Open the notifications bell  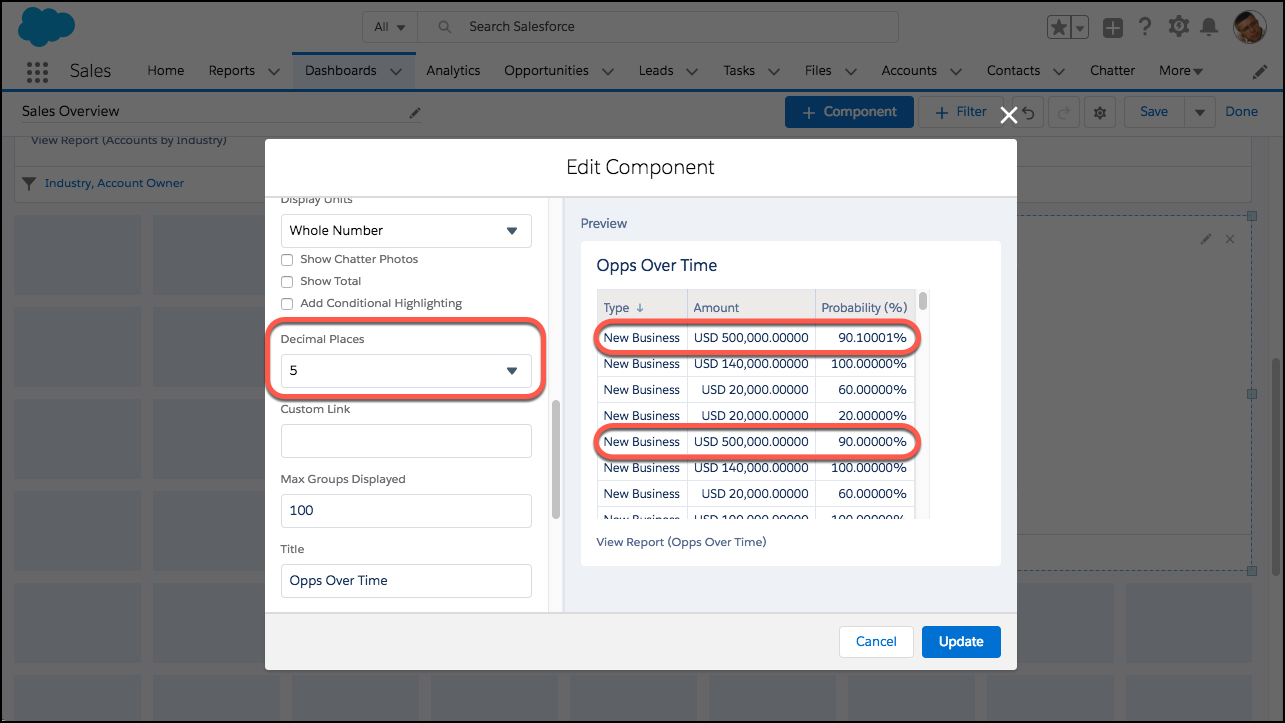1209,27
